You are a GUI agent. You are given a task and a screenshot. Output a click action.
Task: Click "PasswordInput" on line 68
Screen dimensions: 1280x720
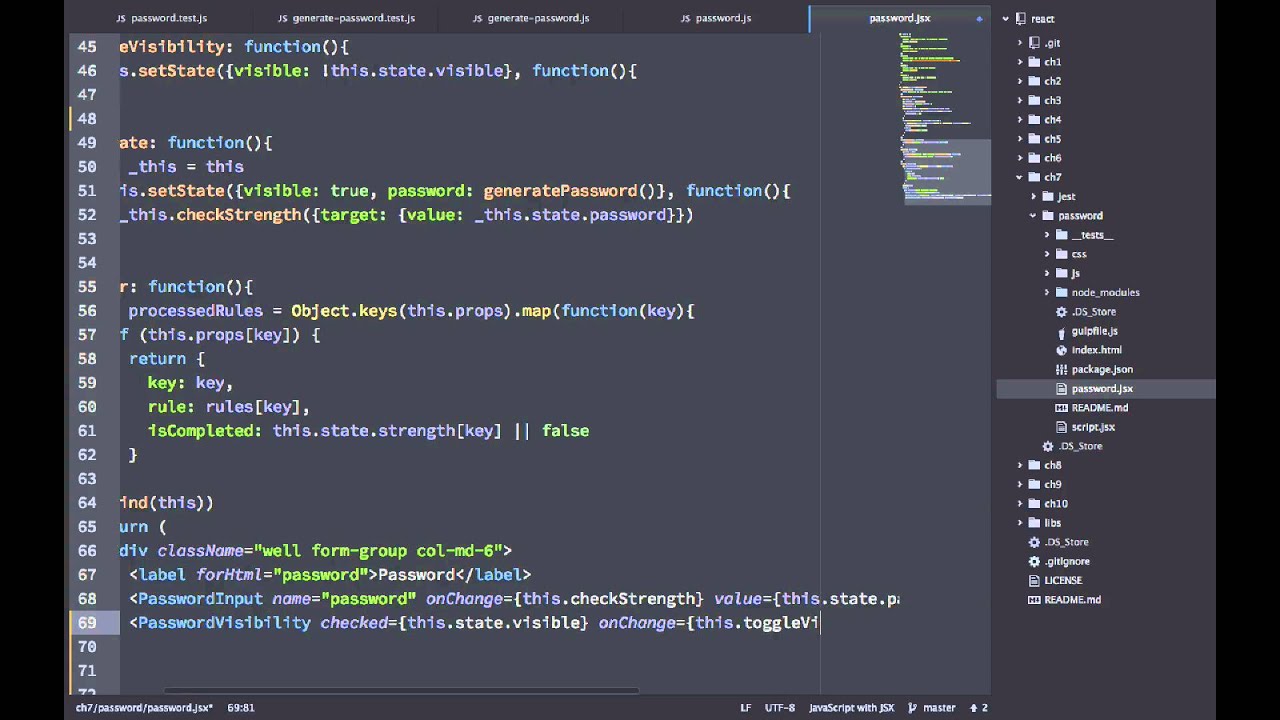pyautogui.click(x=200, y=599)
